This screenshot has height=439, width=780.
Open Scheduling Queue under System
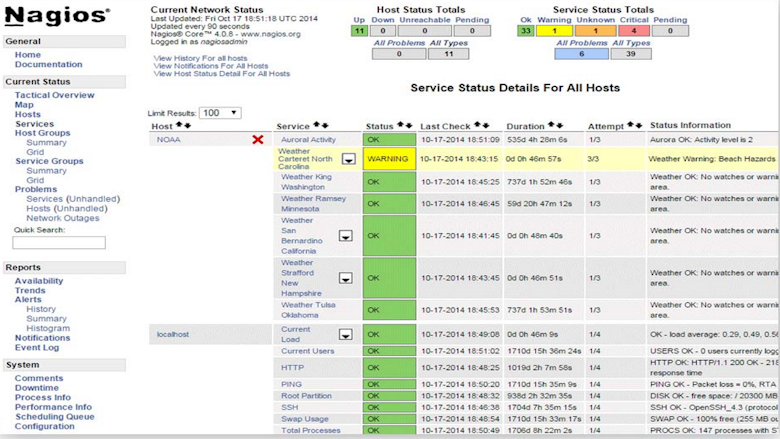54,417
